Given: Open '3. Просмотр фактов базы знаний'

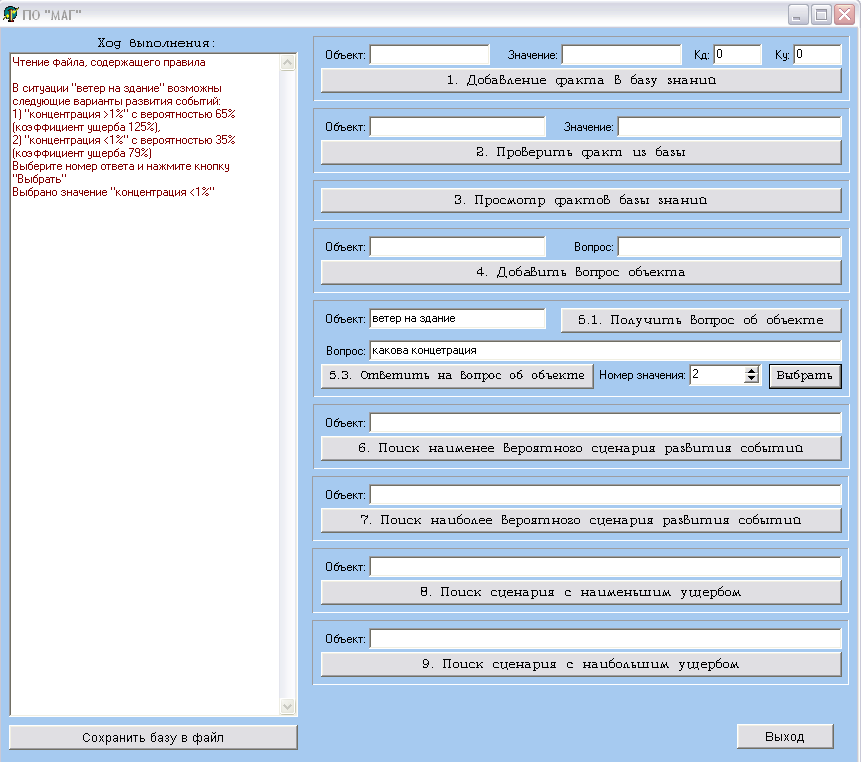Looking at the screenshot, I should pos(581,200).
